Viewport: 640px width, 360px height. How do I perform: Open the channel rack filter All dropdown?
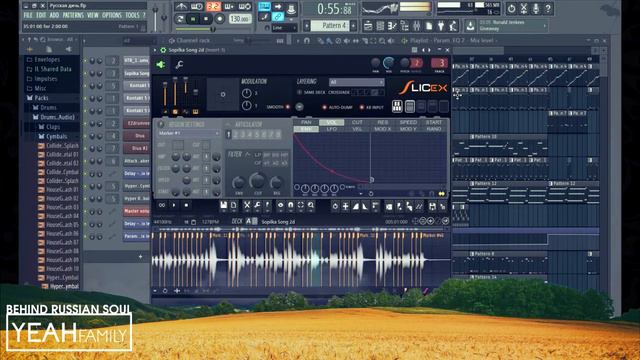(139, 40)
